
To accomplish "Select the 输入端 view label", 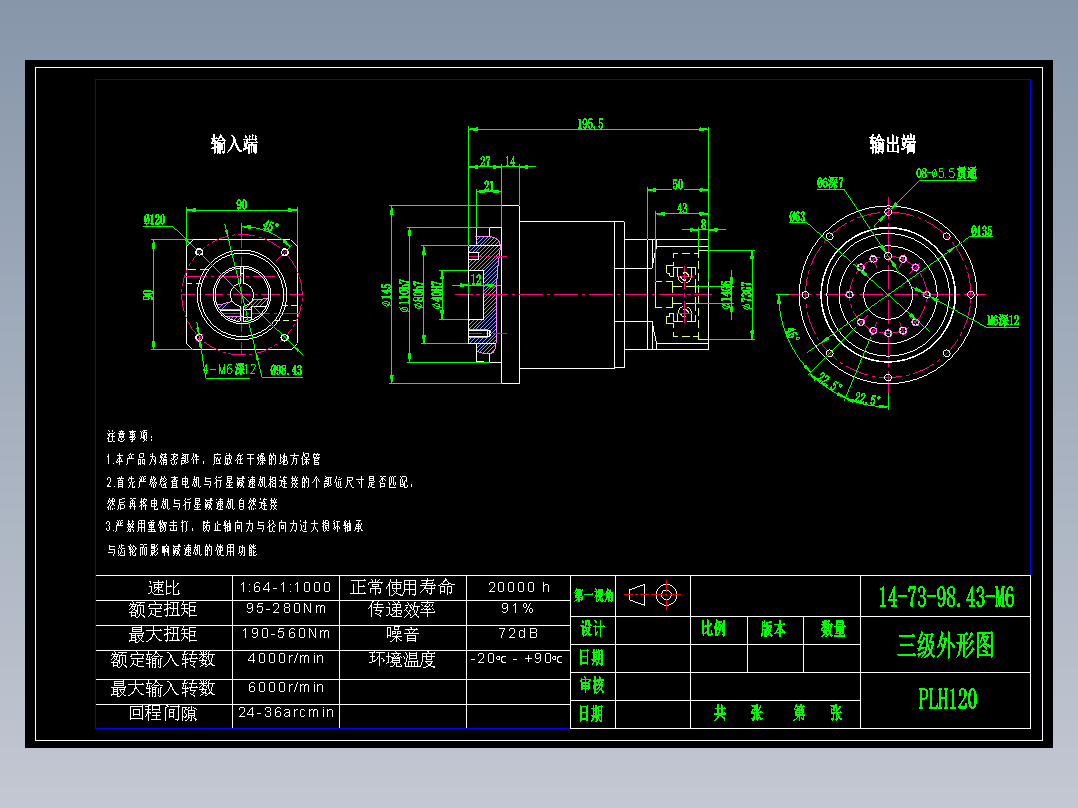I will tap(233, 143).
